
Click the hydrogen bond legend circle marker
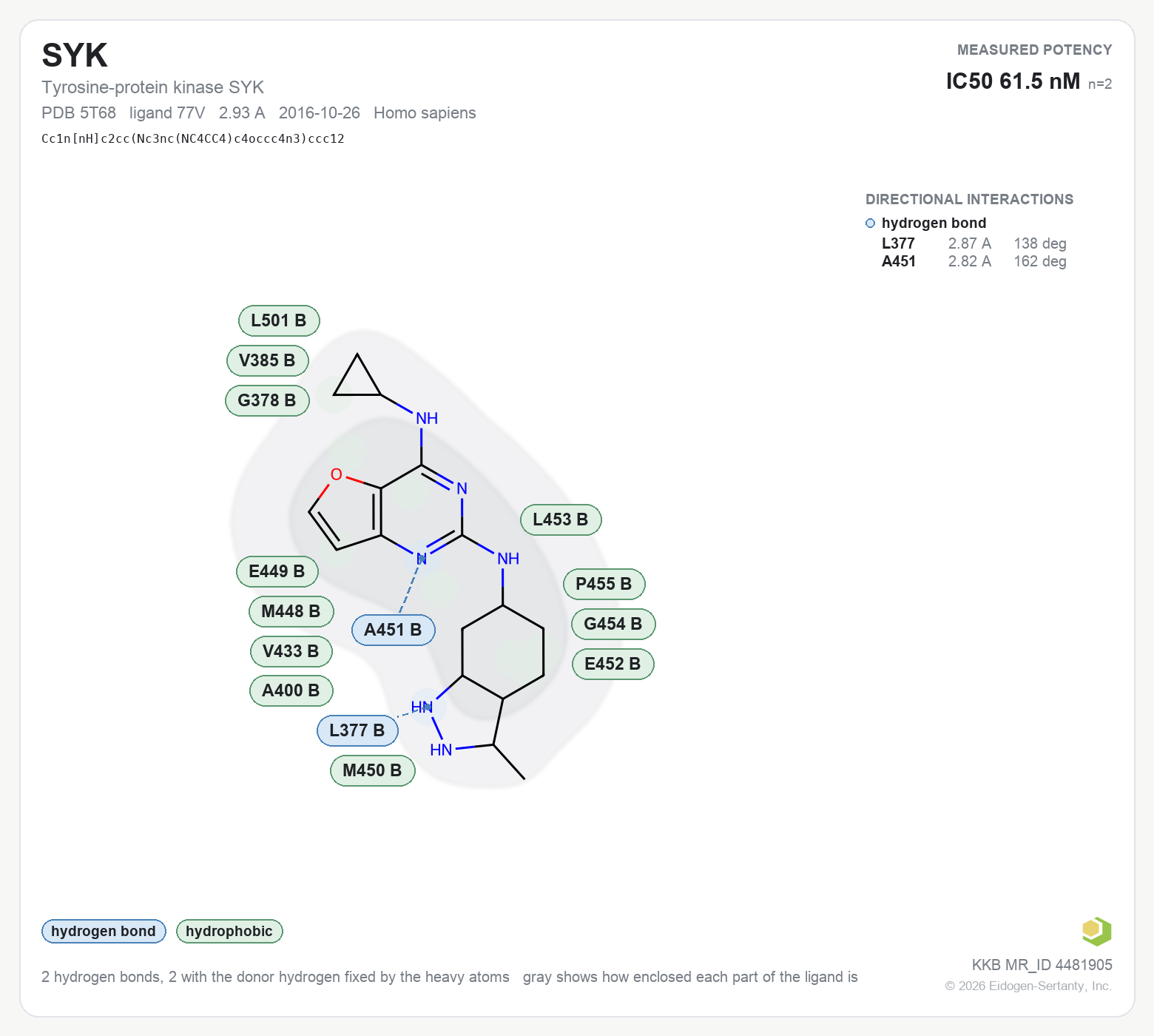(870, 223)
